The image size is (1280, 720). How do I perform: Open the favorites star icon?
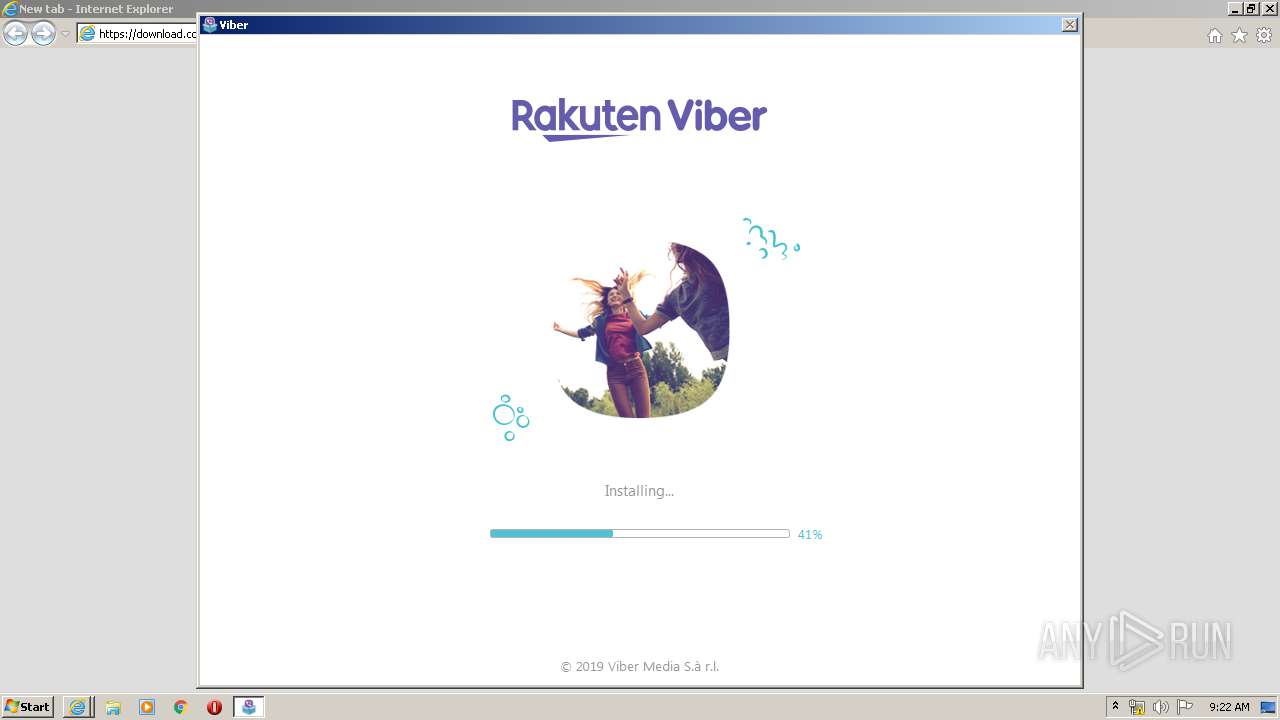pyautogui.click(x=1239, y=35)
